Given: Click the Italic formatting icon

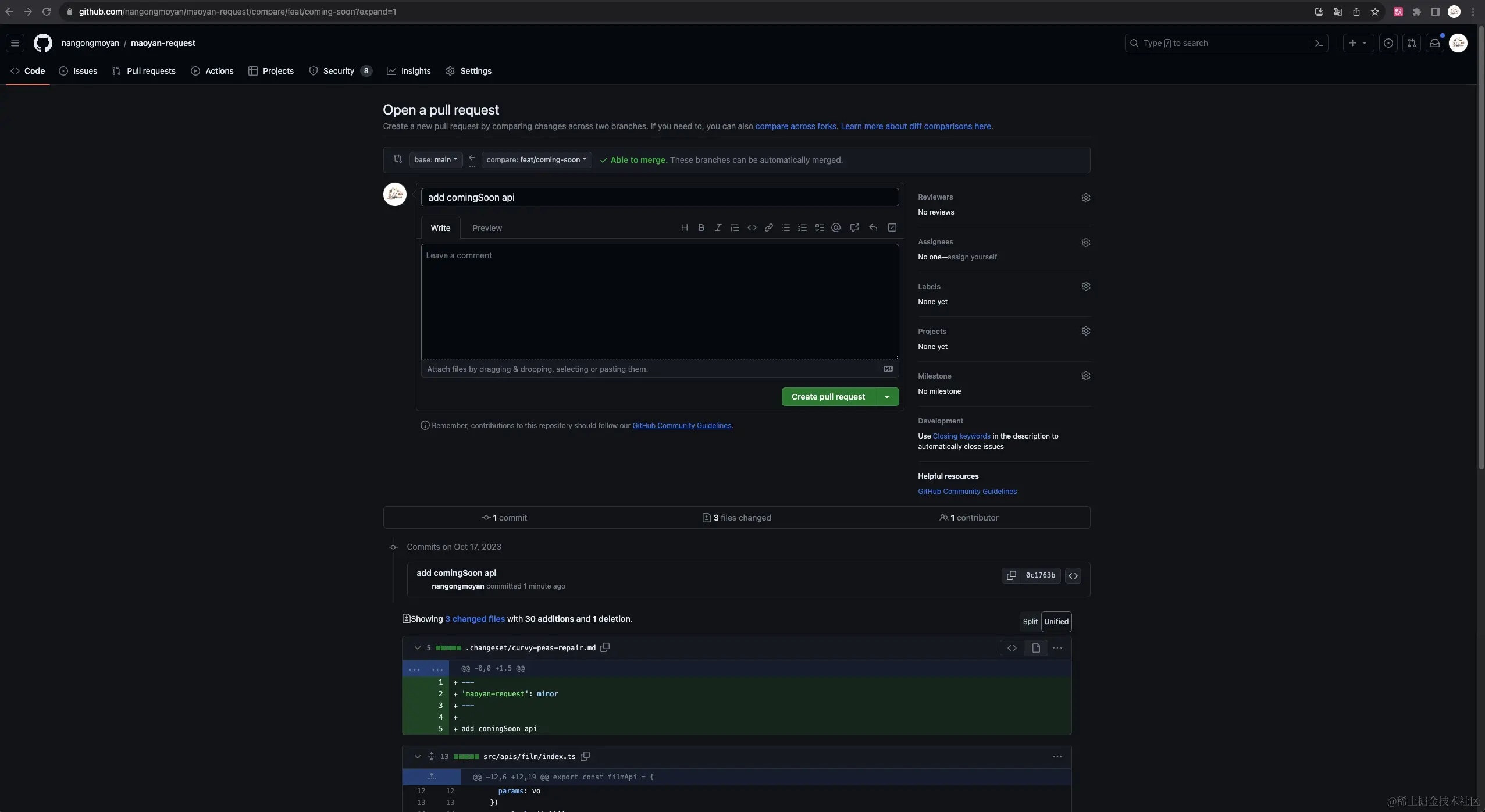Looking at the screenshot, I should pos(718,227).
